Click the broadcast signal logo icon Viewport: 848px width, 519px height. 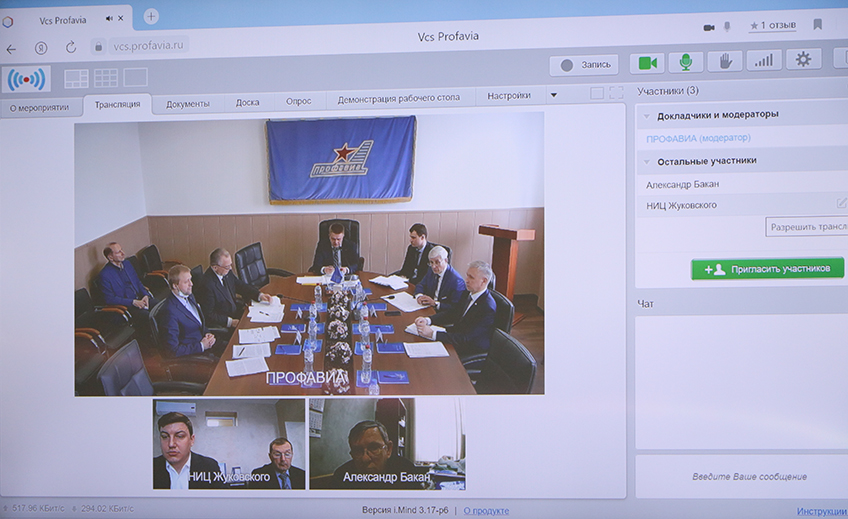click(x=26, y=79)
